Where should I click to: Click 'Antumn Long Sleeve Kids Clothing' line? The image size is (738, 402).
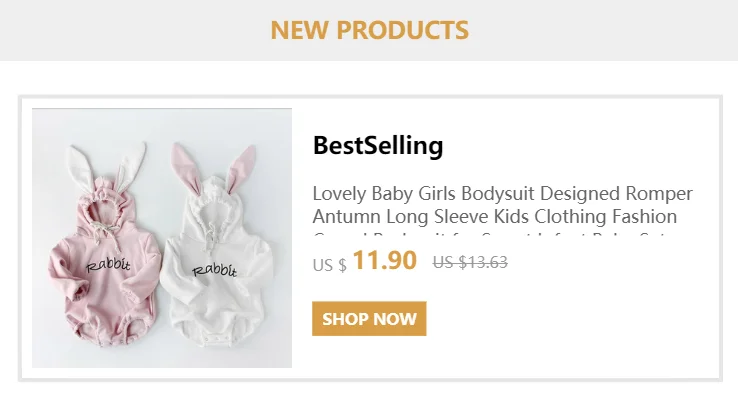[x=495, y=216]
